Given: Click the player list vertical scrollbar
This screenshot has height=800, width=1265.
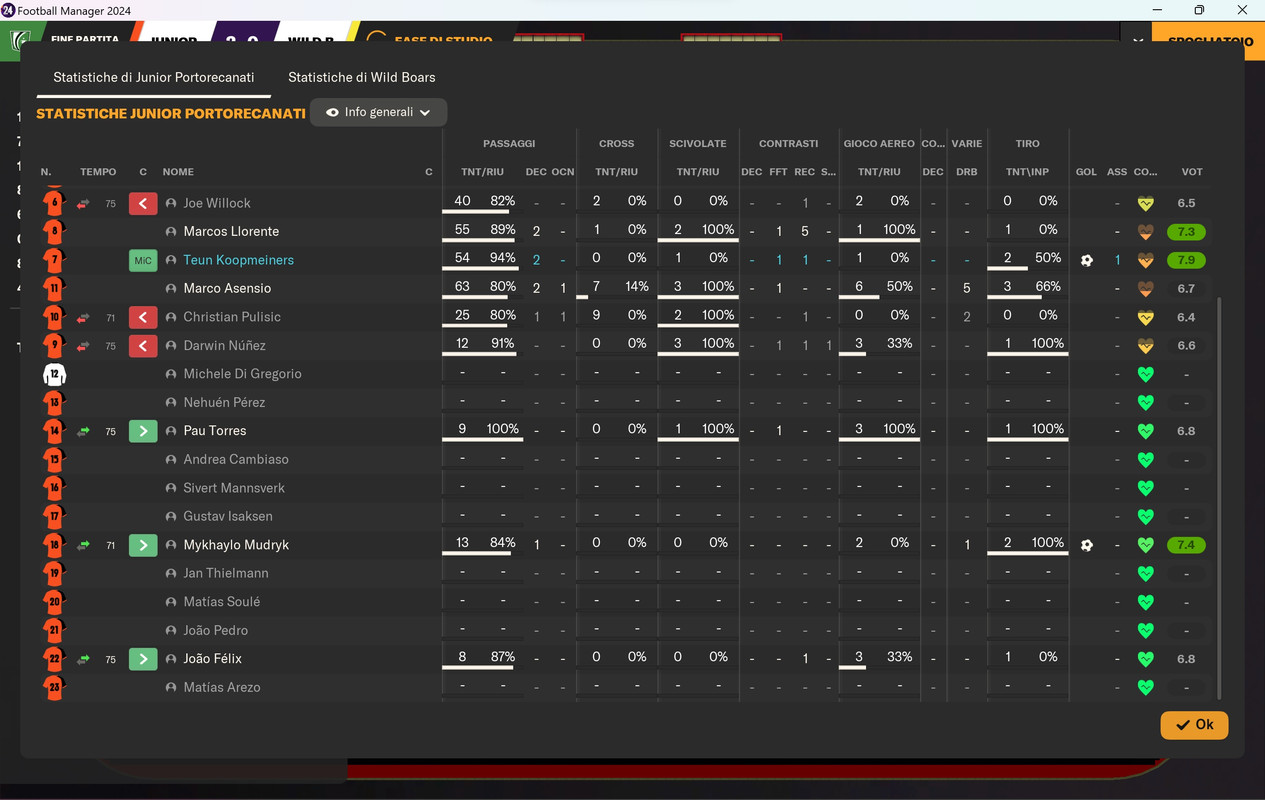Looking at the screenshot, I should [1218, 498].
